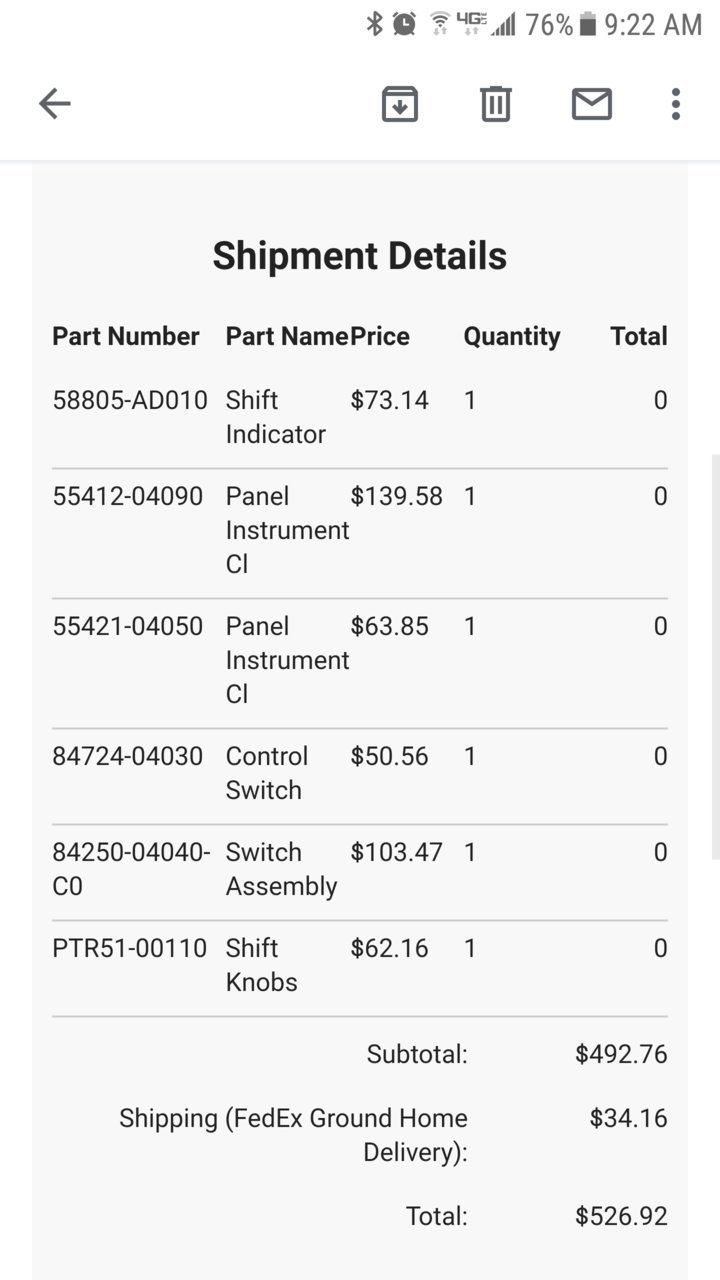Viewport: 720px width, 1280px height.
Task: Delete the email with the trash icon
Action: tap(496, 104)
